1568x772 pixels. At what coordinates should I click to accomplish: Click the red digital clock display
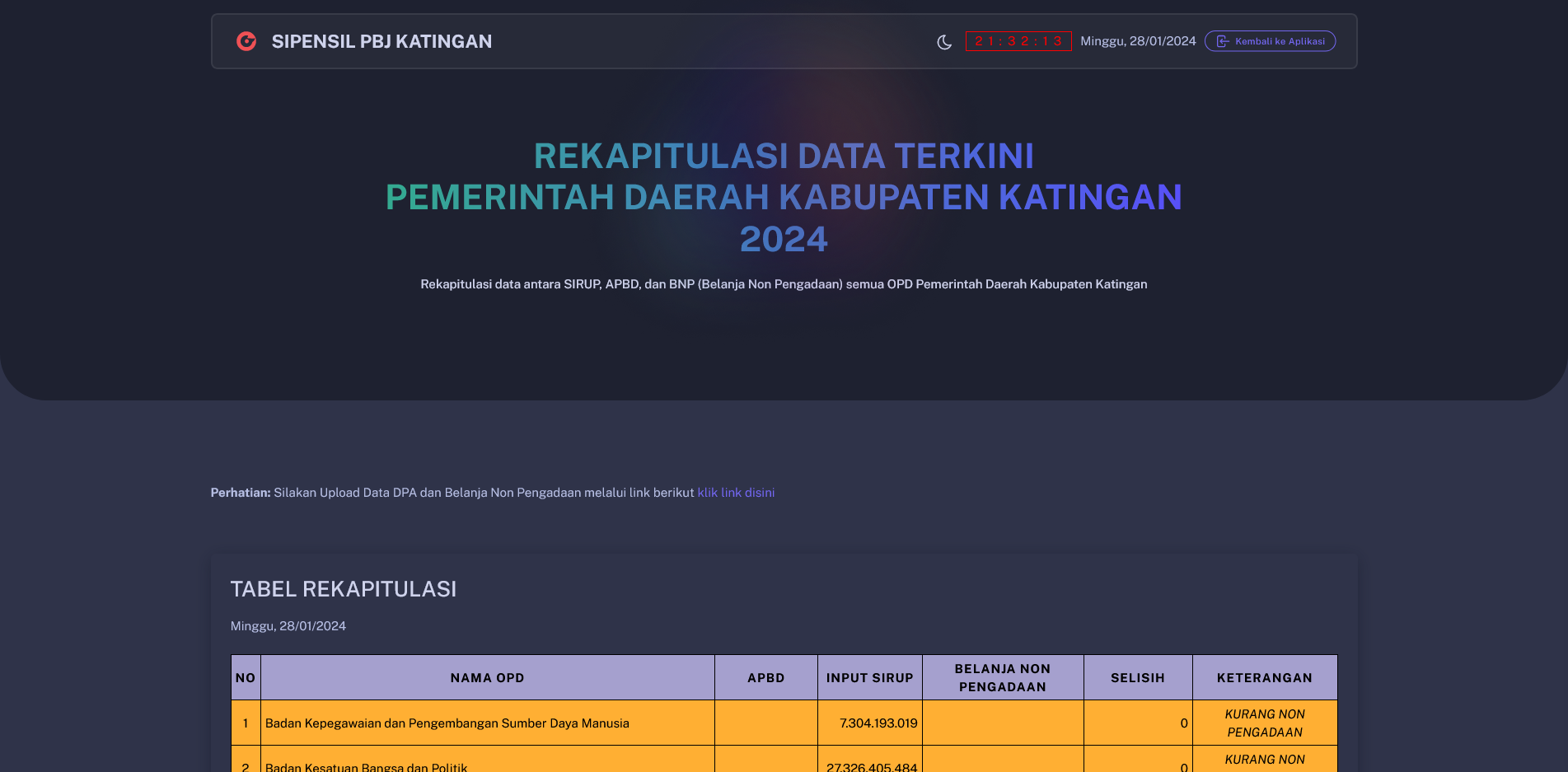pyautogui.click(x=1018, y=41)
